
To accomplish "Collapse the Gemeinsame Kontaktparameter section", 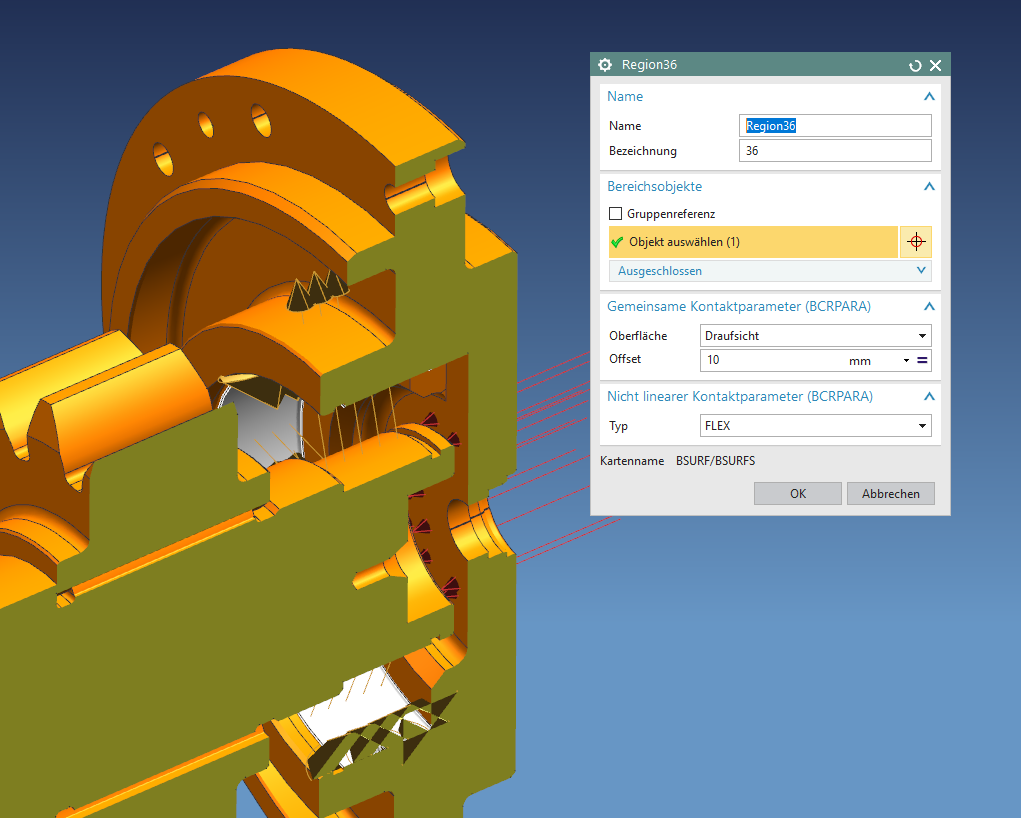I will tap(928, 307).
